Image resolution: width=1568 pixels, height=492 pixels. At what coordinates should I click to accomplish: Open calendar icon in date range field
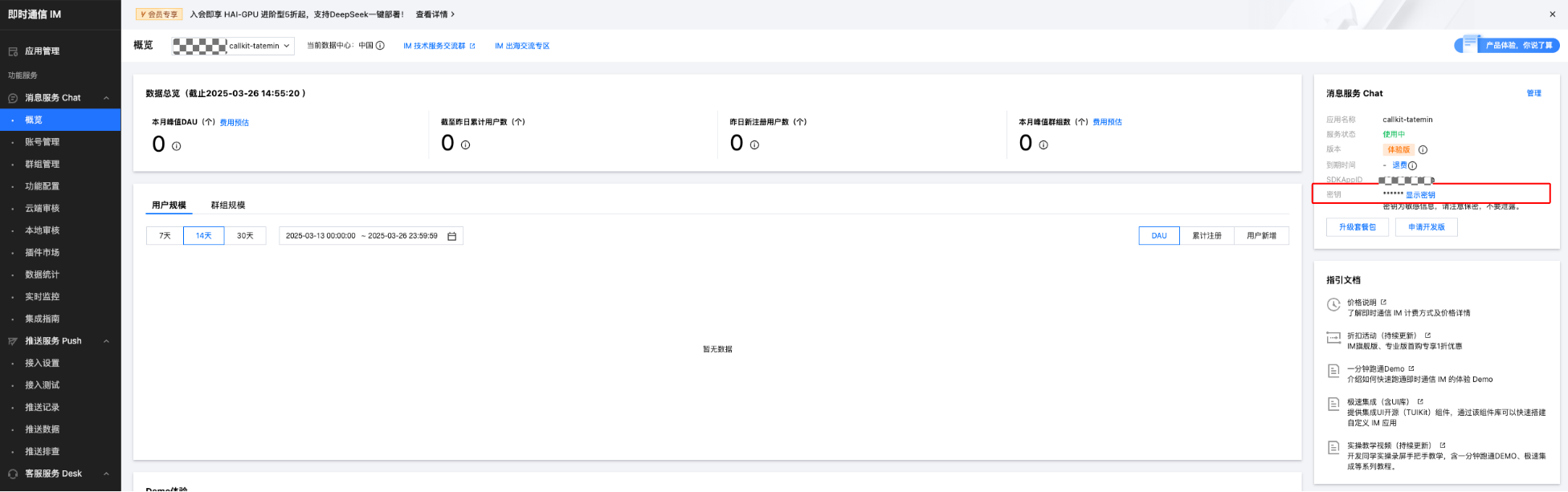click(x=451, y=236)
